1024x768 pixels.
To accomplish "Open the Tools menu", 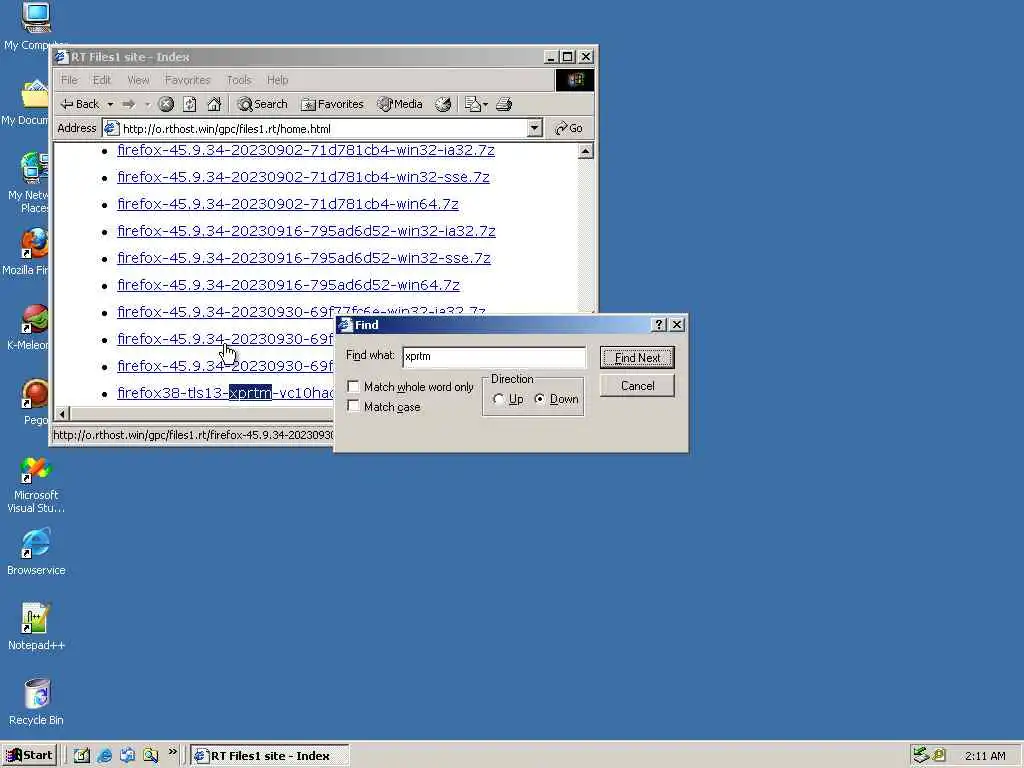I will point(239,80).
